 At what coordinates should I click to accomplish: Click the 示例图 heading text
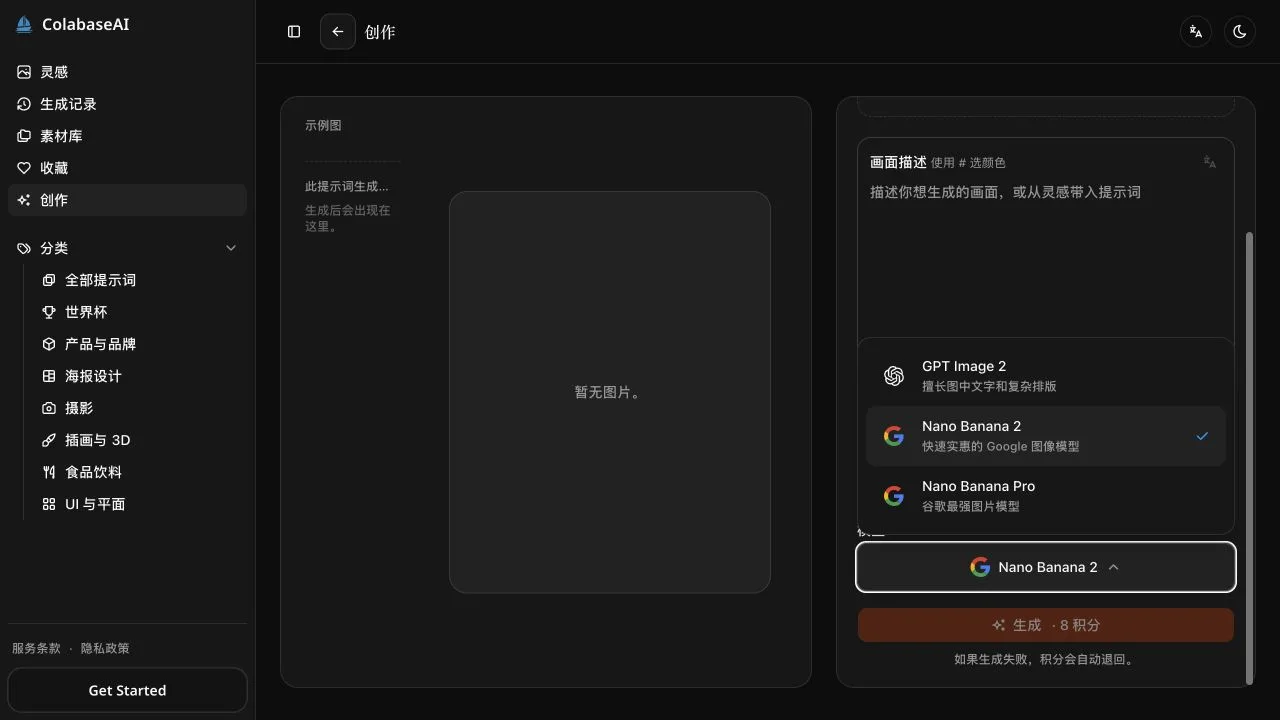click(323, 125)
